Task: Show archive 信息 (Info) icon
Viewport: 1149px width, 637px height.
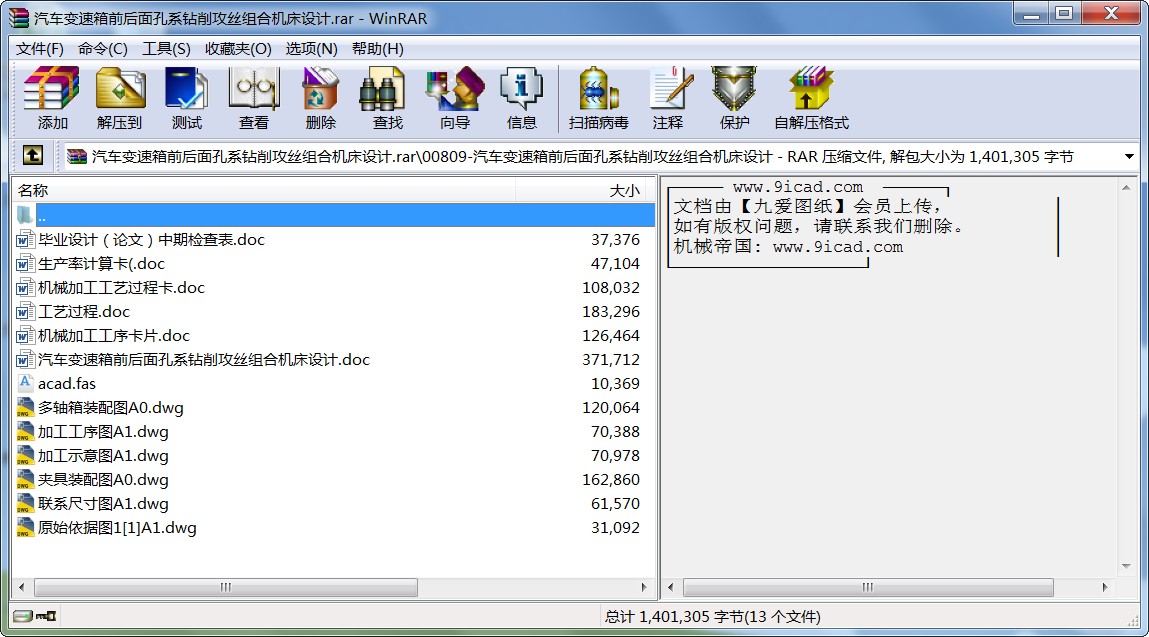Action: pos(521,98)
